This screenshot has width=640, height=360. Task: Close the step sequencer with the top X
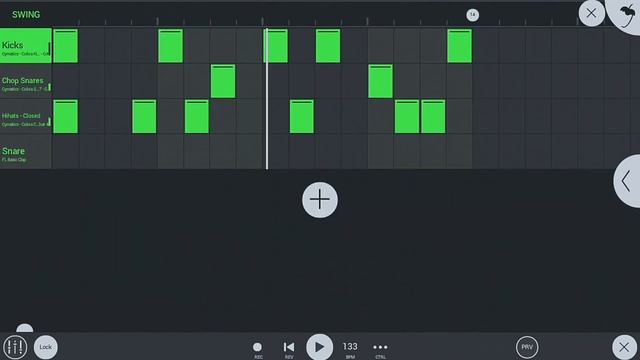[x=591, y=13]
